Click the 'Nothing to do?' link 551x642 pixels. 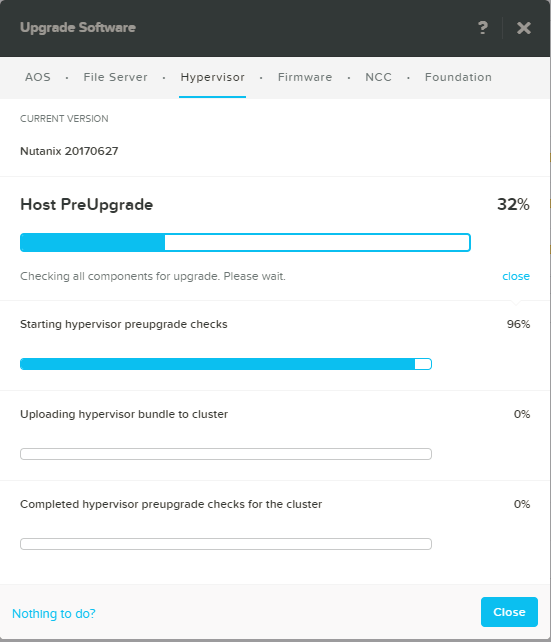[54, 613]
